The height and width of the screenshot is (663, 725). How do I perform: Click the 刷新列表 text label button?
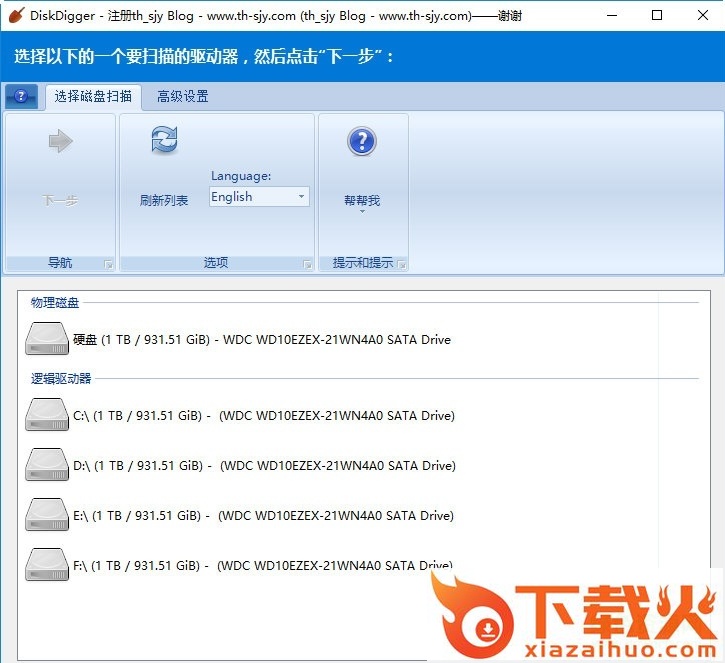164,200
